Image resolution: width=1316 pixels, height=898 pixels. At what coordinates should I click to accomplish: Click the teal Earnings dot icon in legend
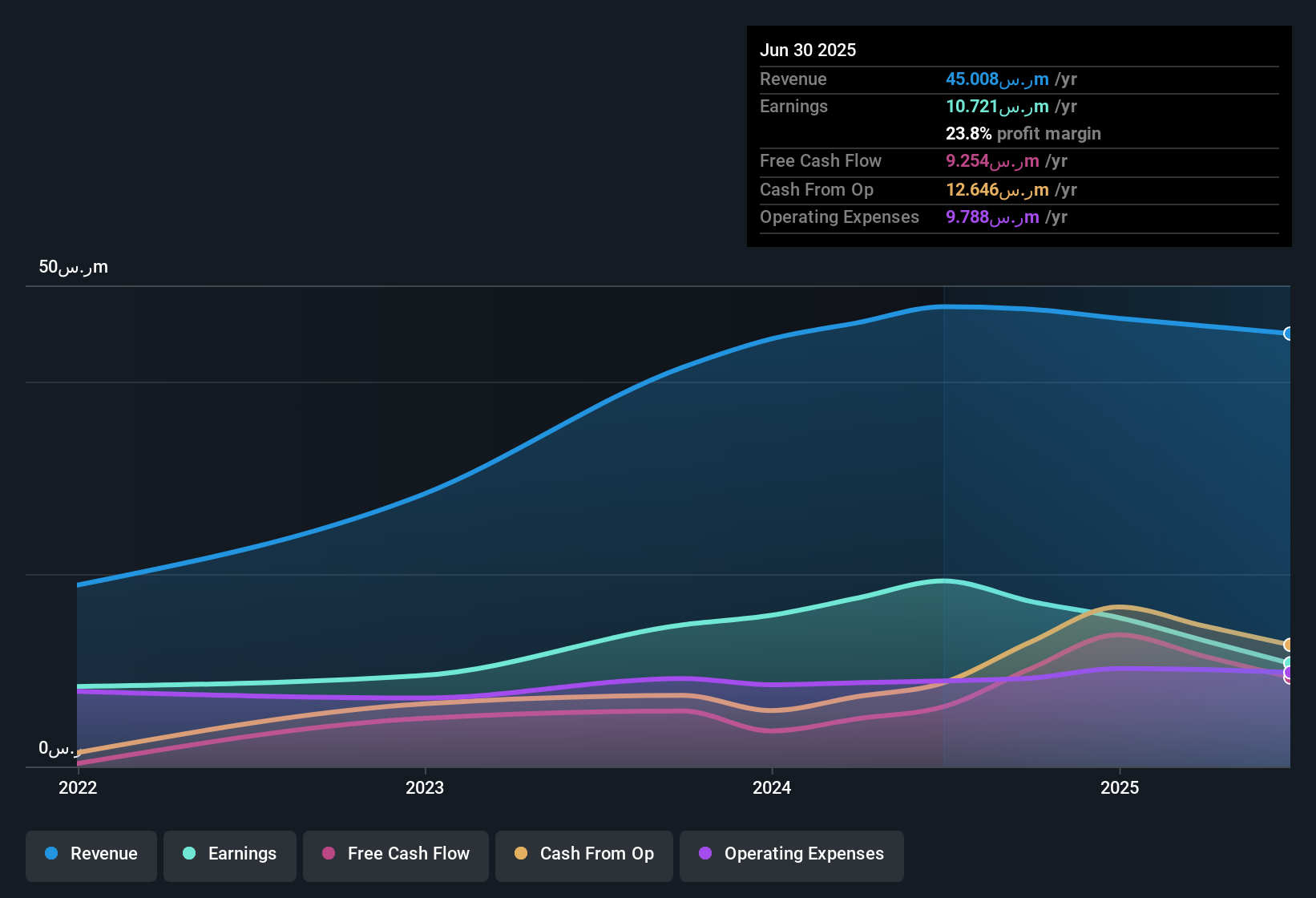(189, 854)
